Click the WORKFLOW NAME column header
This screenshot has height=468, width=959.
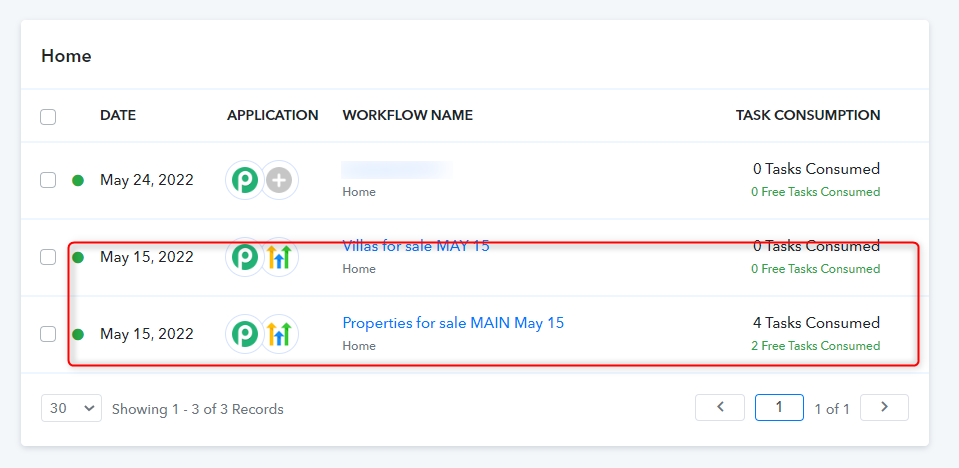(x=407, y=115)
